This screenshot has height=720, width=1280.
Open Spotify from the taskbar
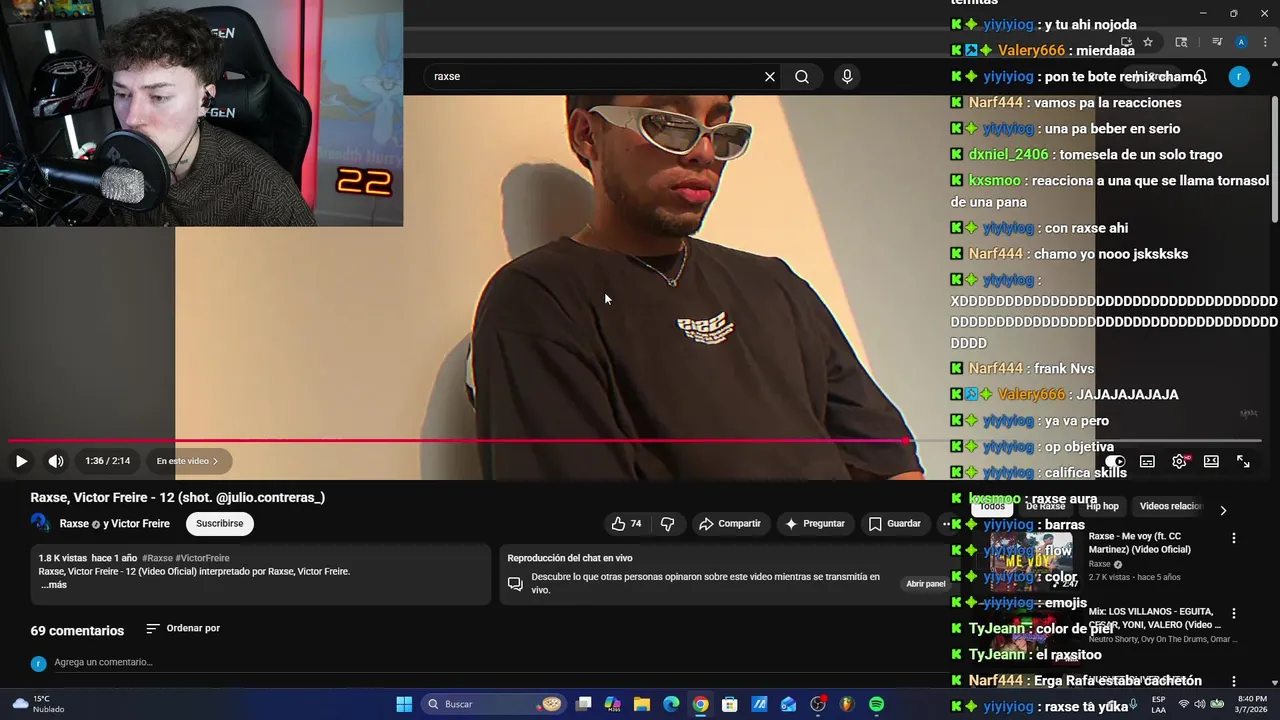876,704
